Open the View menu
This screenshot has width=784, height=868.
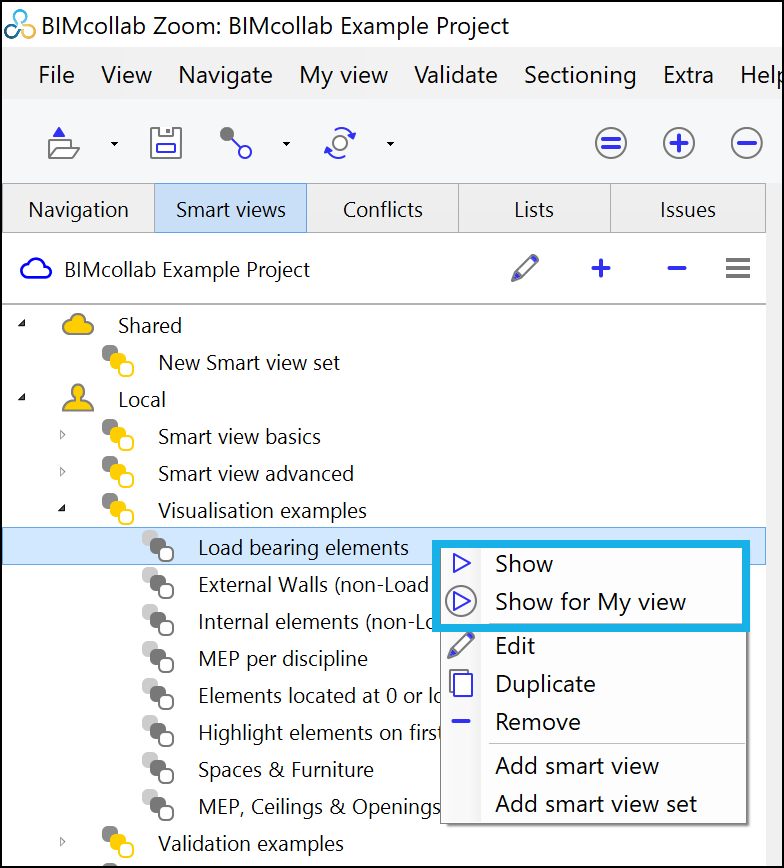pos(126,75)
